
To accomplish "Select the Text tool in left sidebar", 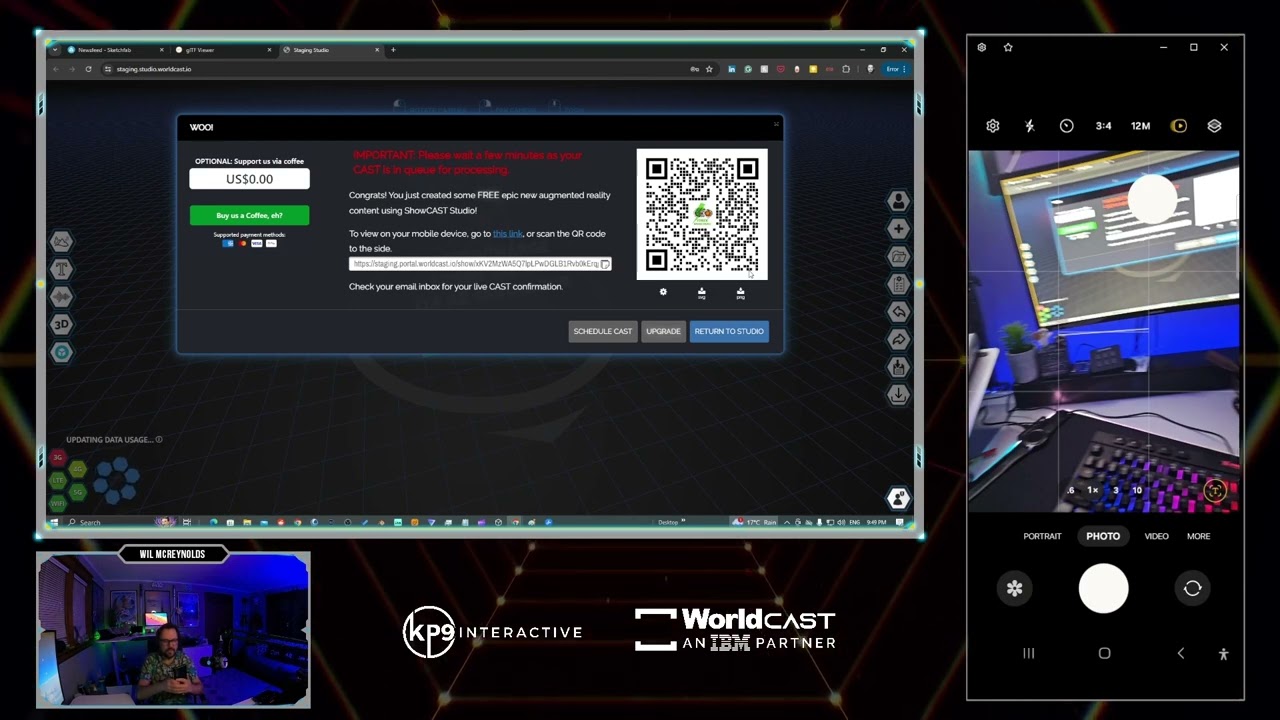I will tap(61, 269).
